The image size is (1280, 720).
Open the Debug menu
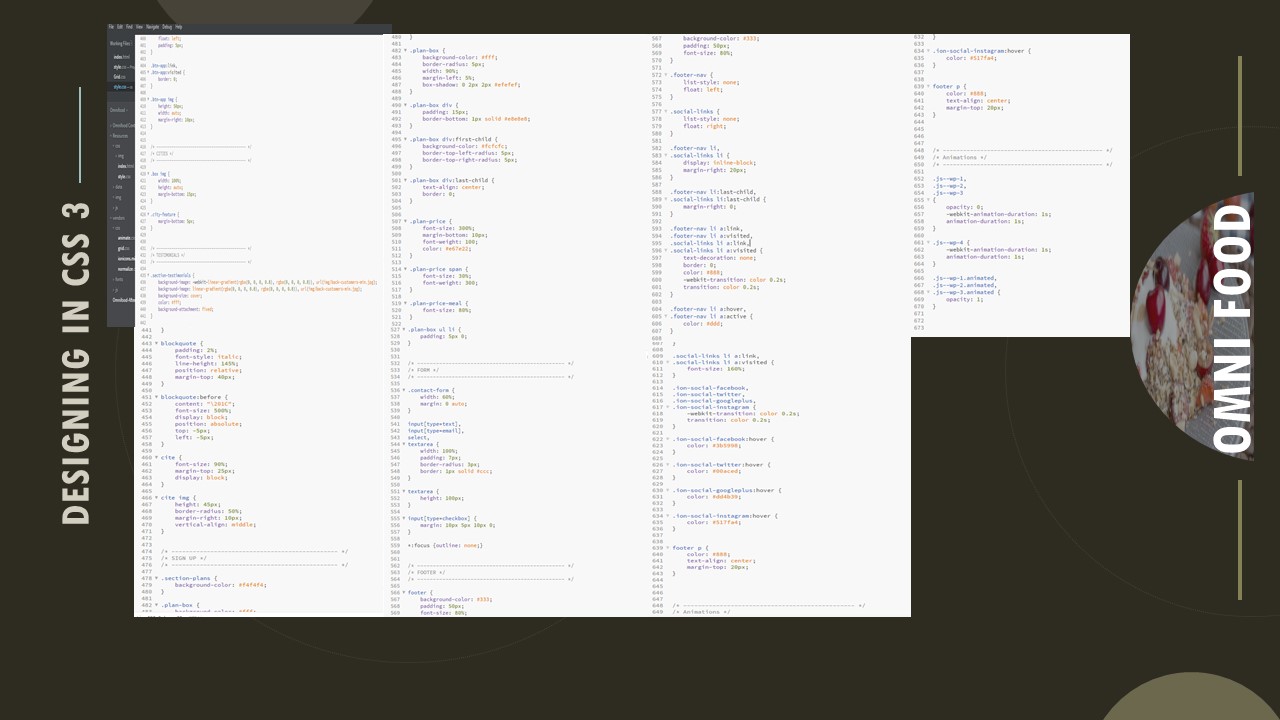point(166,27)
